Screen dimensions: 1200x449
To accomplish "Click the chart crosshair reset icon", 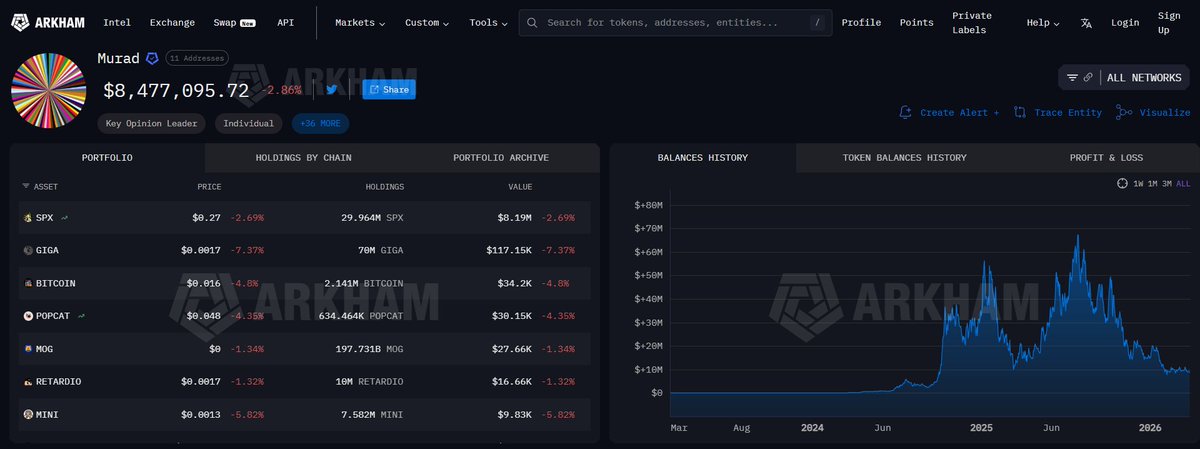I will coord(1122,184).
